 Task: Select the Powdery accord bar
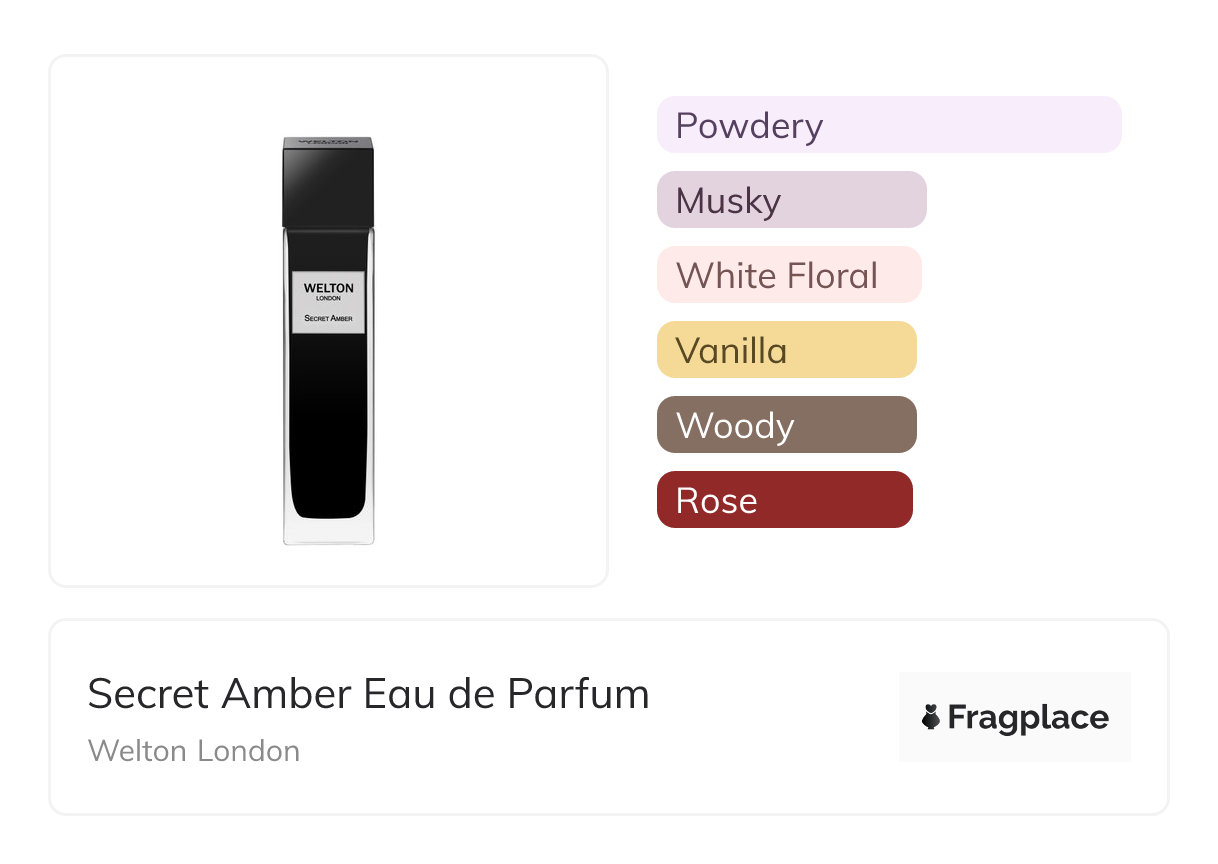pyautogui.click(x=888, y=125)
